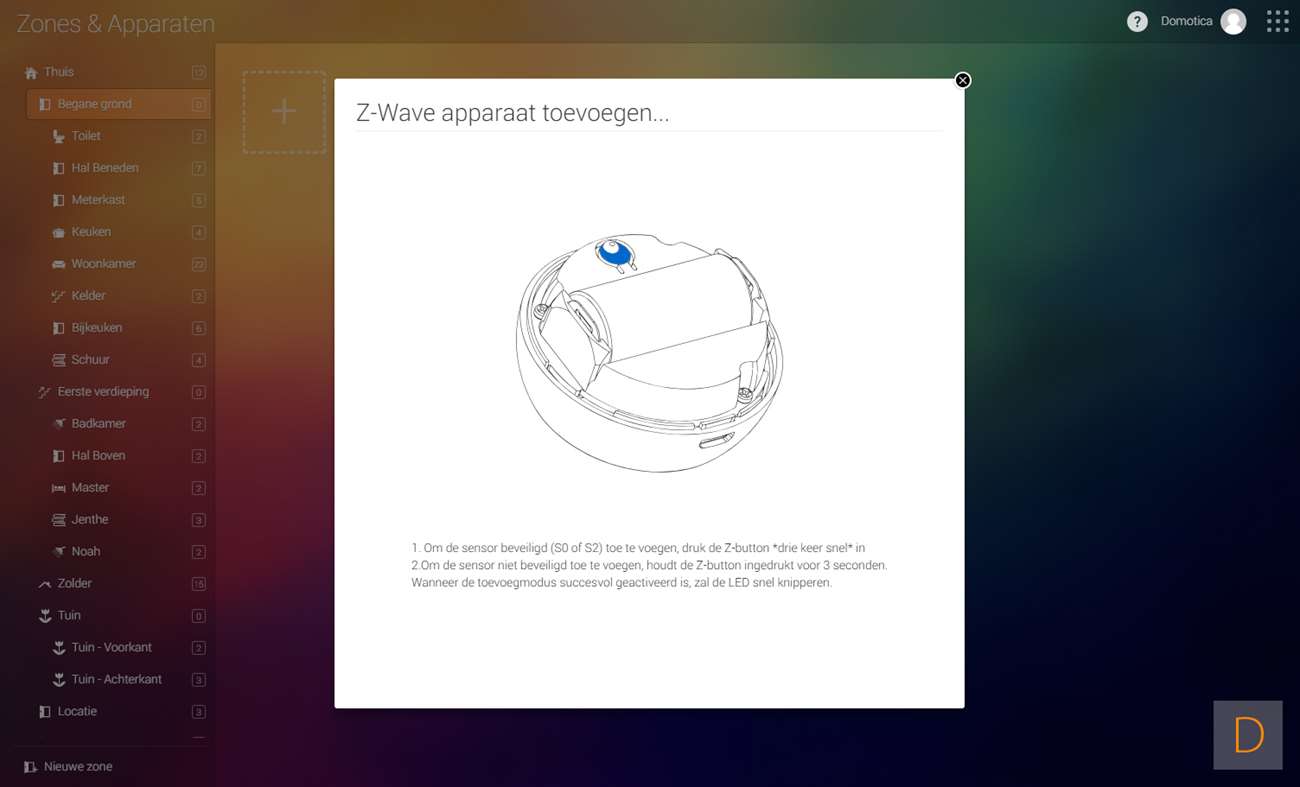Click the Z-Wave apparaat toevoegen heading

pos(513,113)
